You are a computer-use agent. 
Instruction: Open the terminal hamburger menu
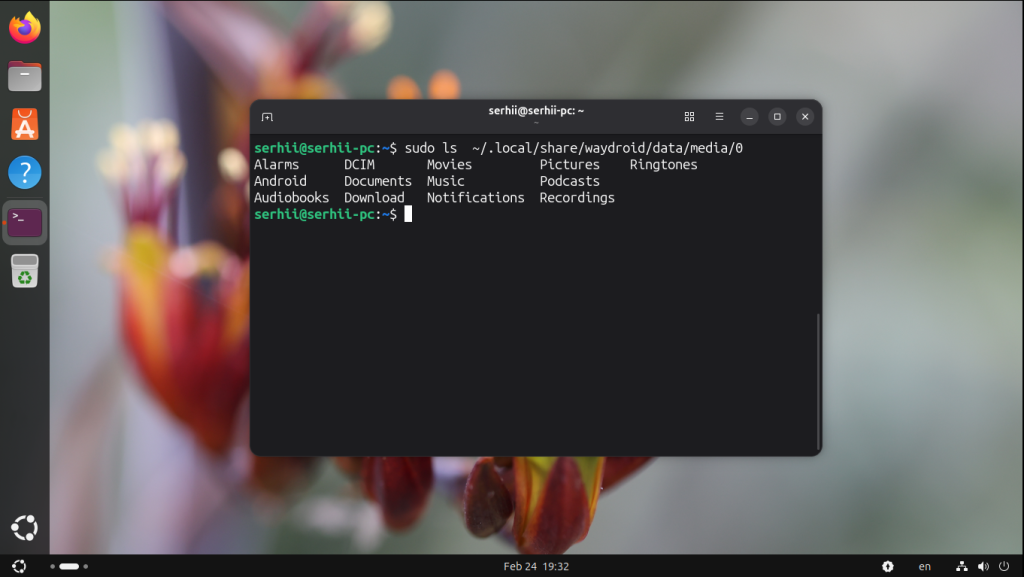pos(719,117)
